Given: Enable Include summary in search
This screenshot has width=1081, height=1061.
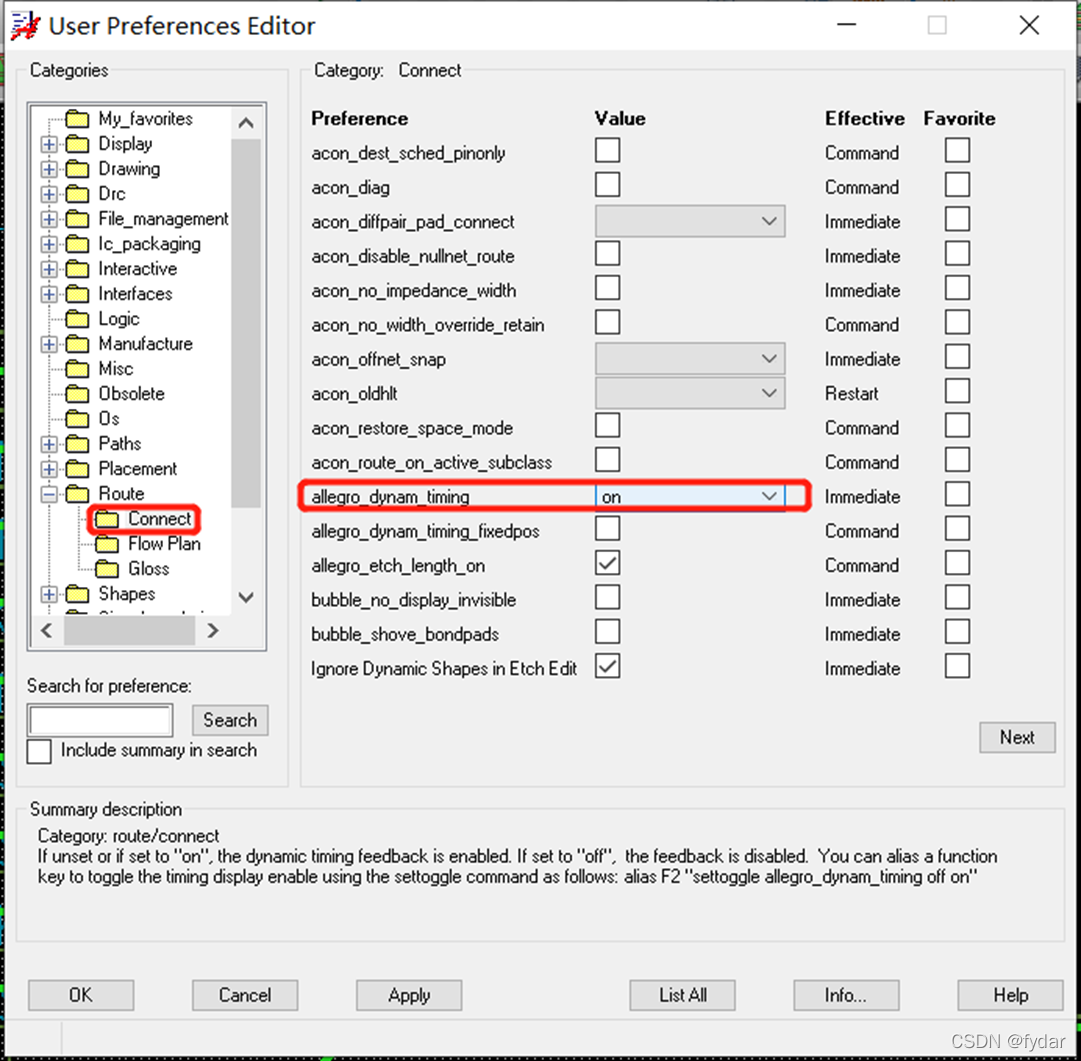Looking at the screenshot, I should [x=39, y=752].
